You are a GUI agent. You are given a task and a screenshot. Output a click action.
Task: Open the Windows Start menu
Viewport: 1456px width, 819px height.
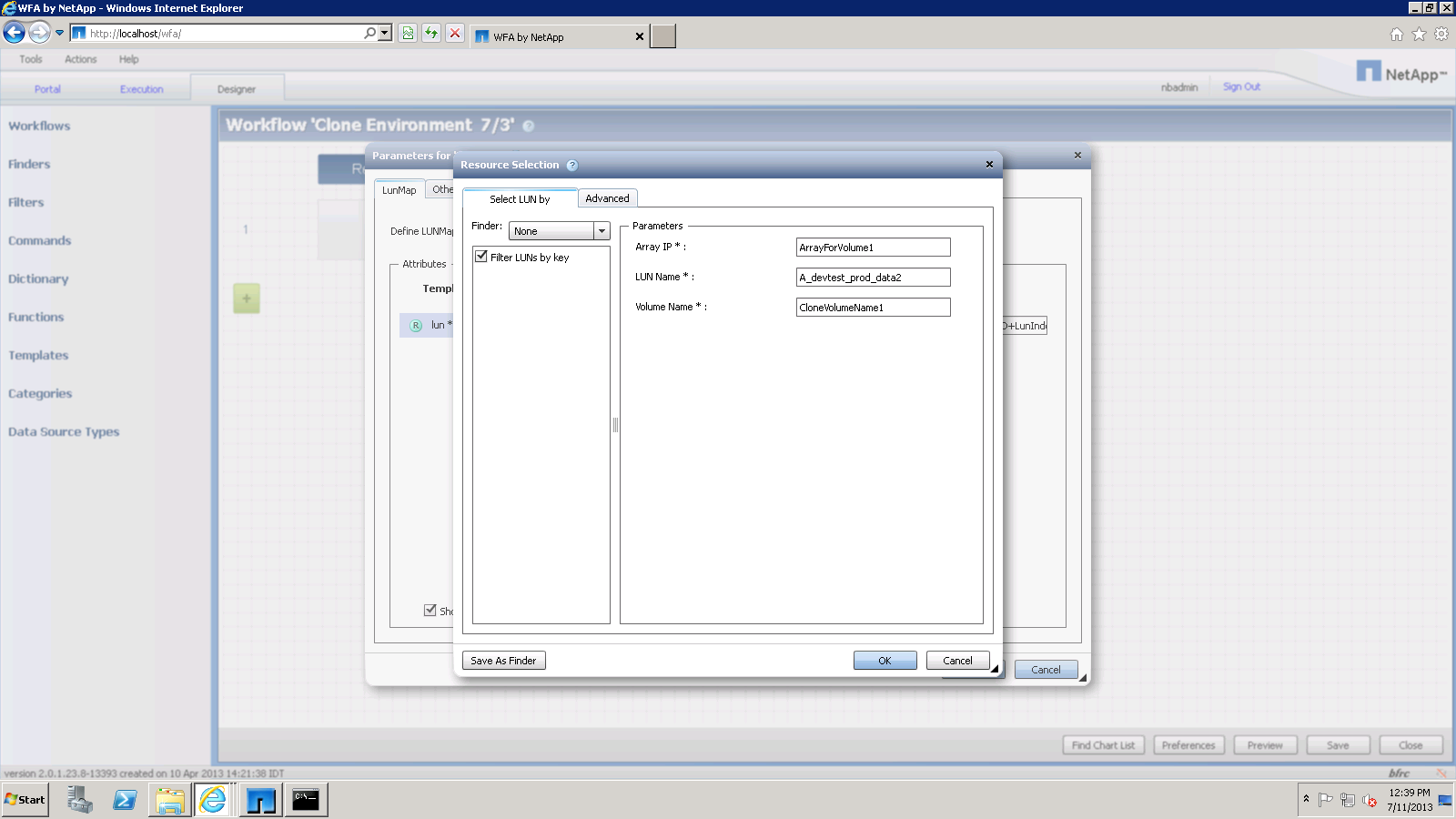25,800
